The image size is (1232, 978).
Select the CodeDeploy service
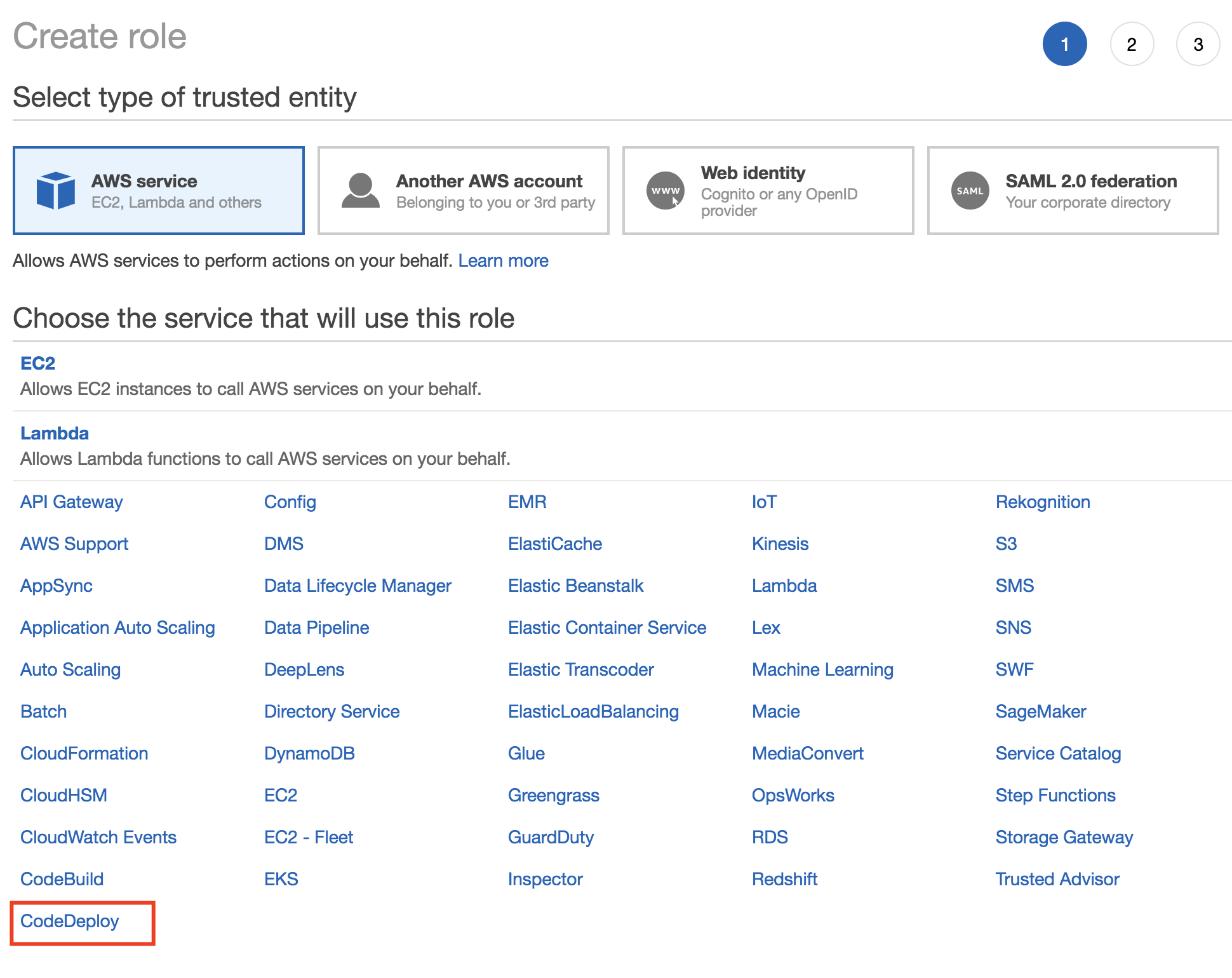coord(70,921)
